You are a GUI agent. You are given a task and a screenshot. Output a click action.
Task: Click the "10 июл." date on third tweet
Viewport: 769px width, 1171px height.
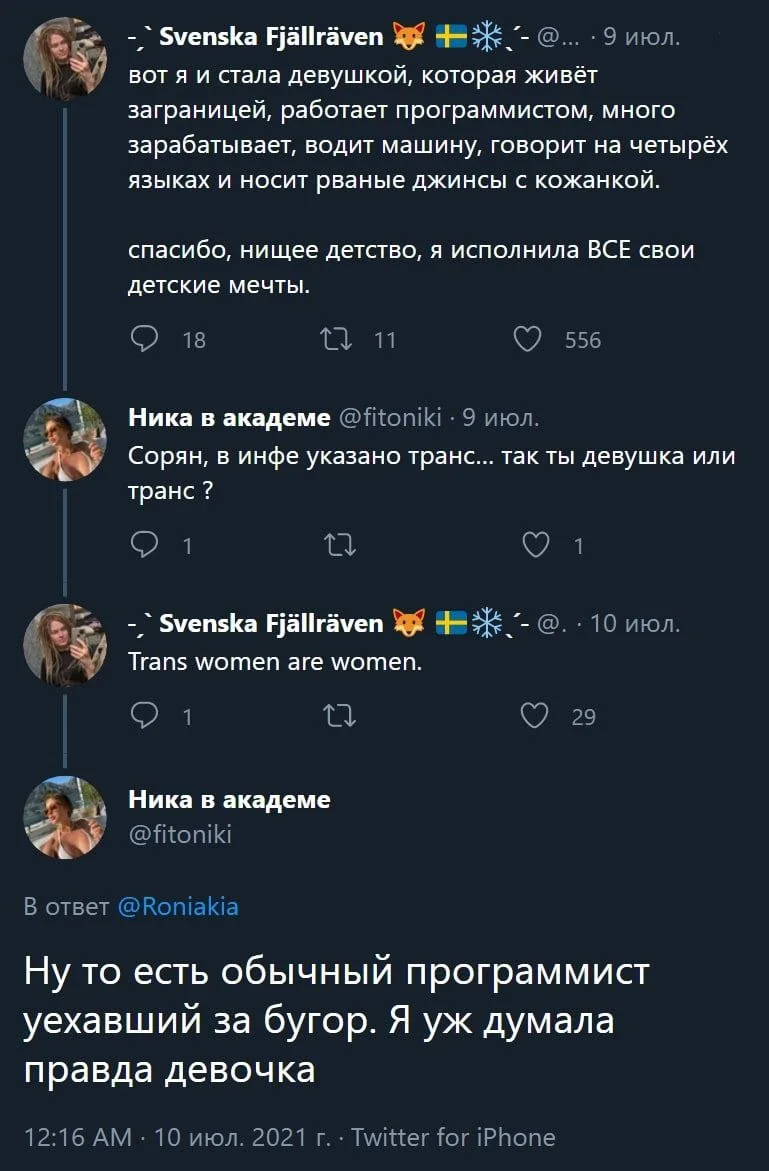click(x=634, y=624)
